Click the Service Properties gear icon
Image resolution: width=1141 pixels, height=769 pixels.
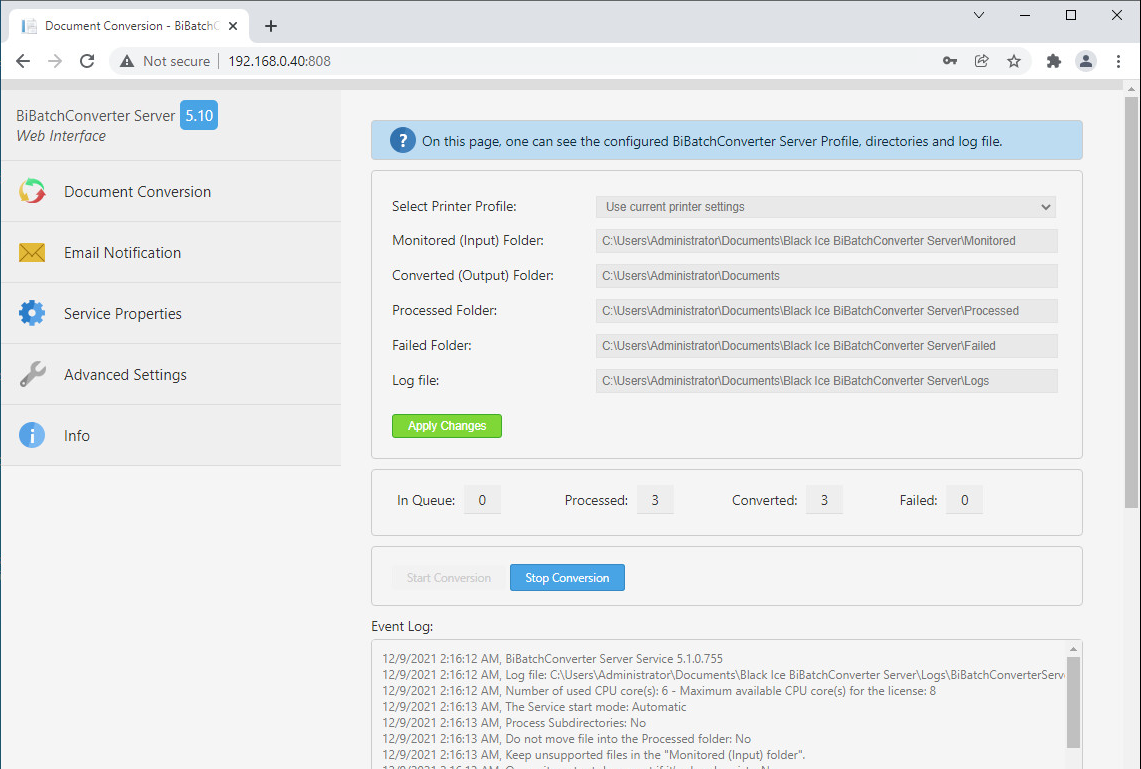(x=32, y=314)
